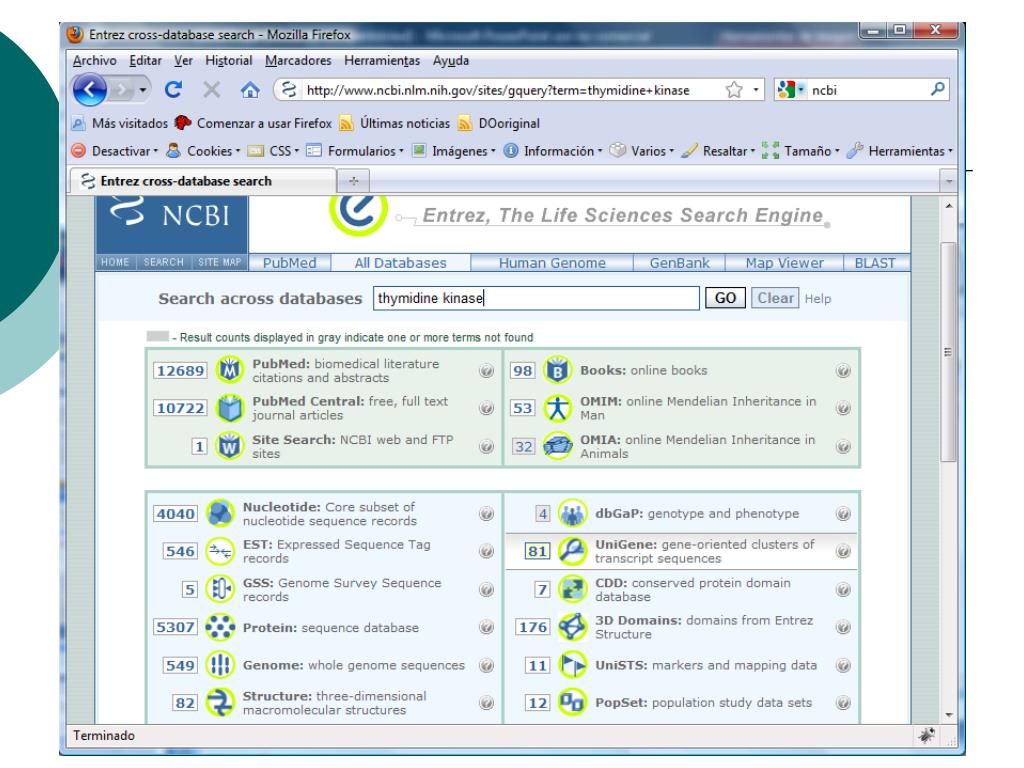Open the PubMed Central database icon
The height and width of the screenshot is (768, 1024).
pos(230,408)
